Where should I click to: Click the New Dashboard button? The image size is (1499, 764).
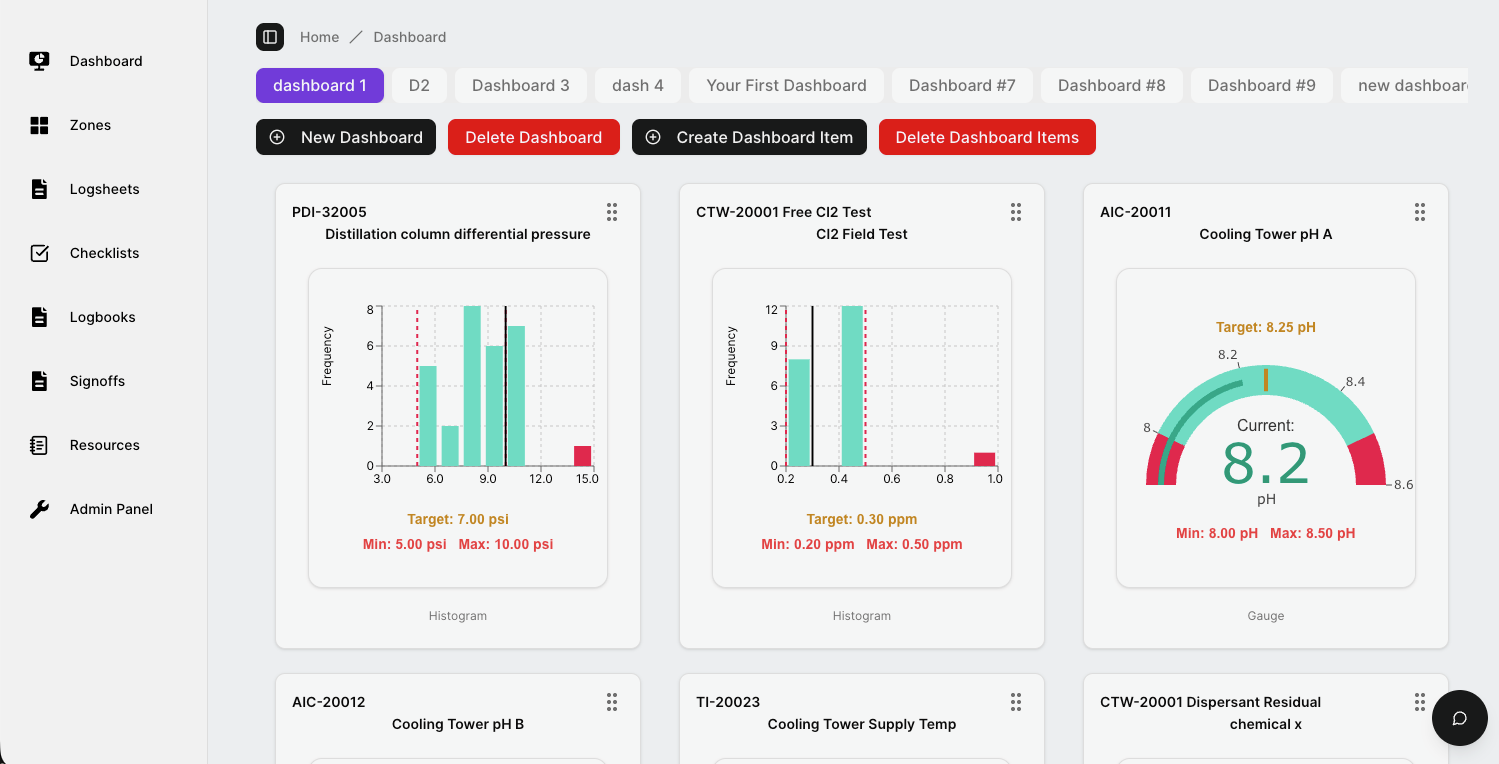[x=346, y=137]
